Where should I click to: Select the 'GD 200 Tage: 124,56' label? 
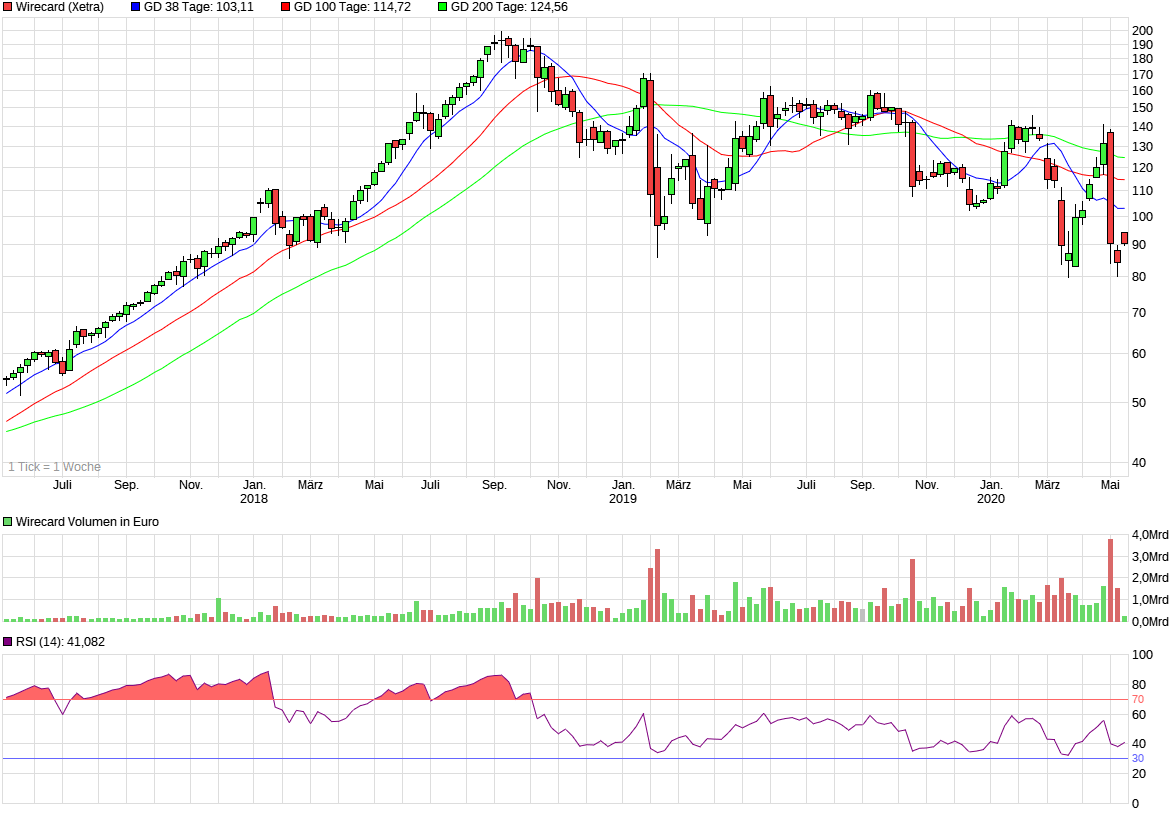tap(509, 7)
